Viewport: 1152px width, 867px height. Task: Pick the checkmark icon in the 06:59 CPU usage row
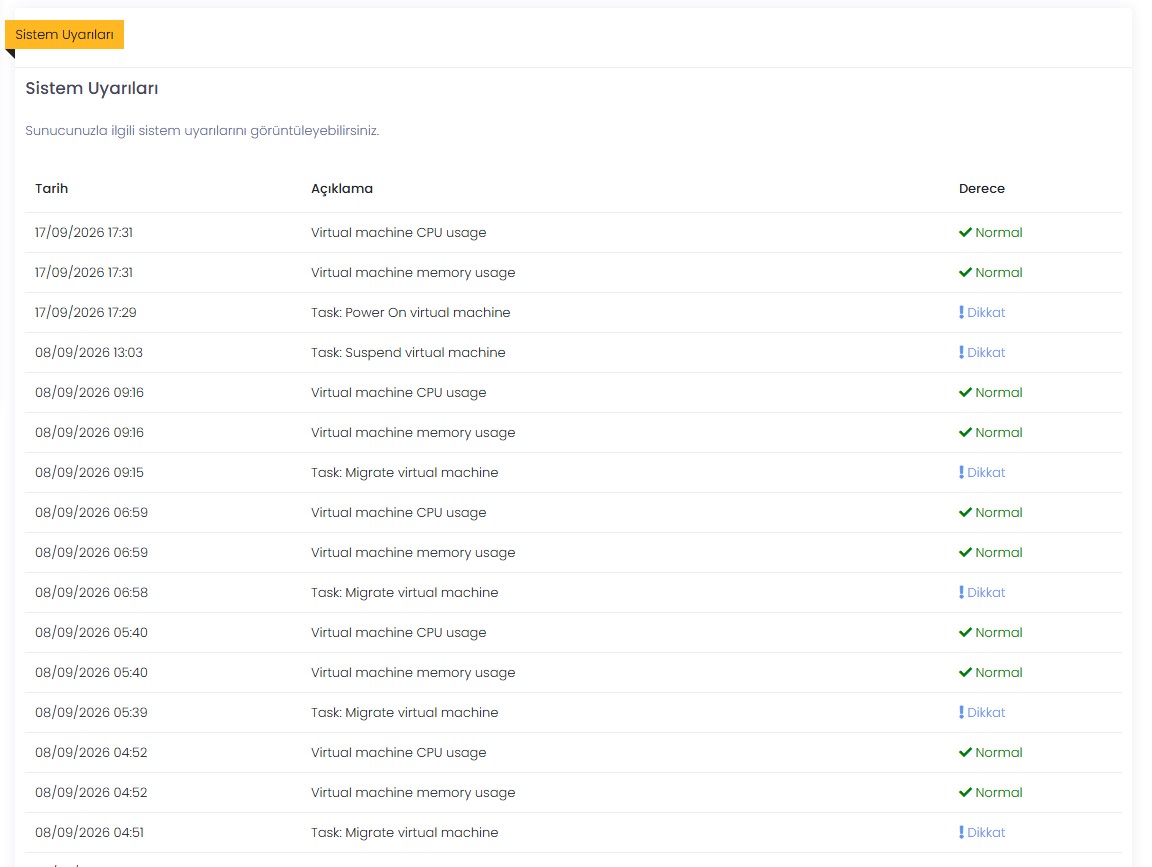point(965,513)
